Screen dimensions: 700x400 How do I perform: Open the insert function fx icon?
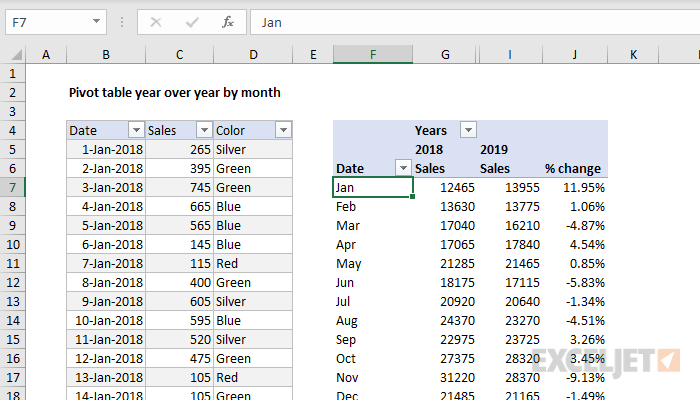pos(228,22)
